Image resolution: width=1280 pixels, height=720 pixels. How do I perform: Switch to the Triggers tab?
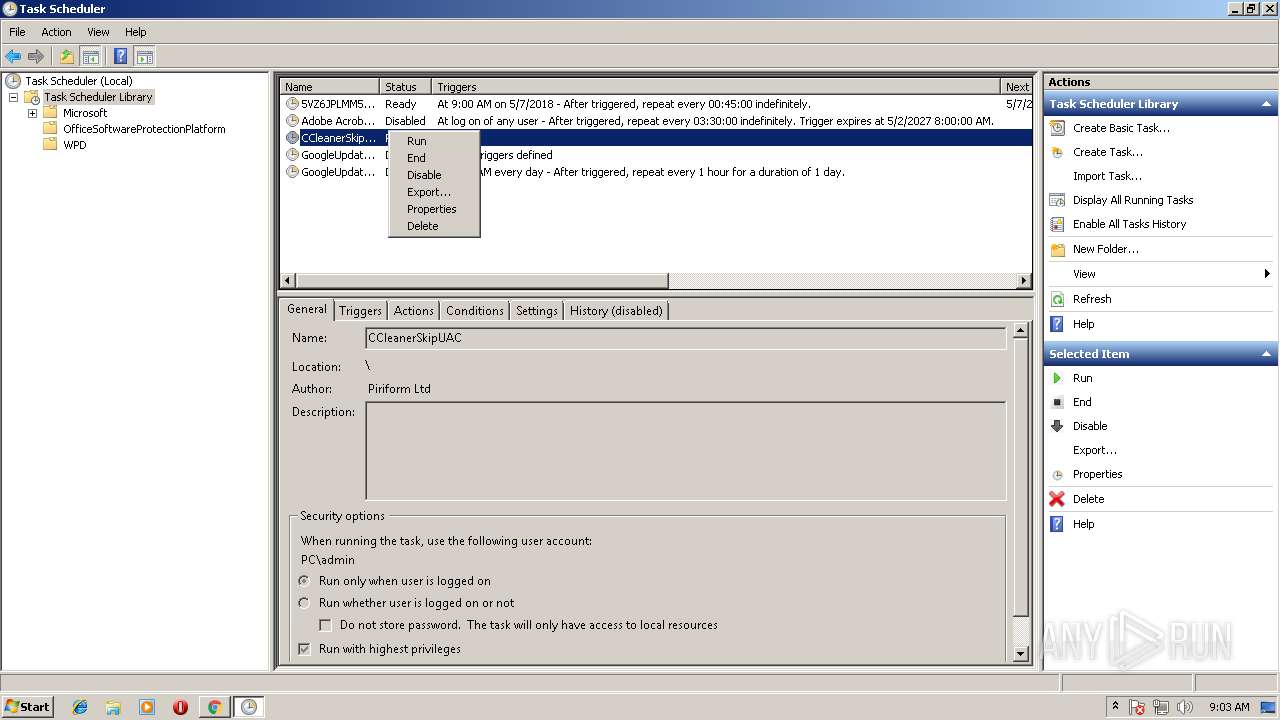coord(360,311)
